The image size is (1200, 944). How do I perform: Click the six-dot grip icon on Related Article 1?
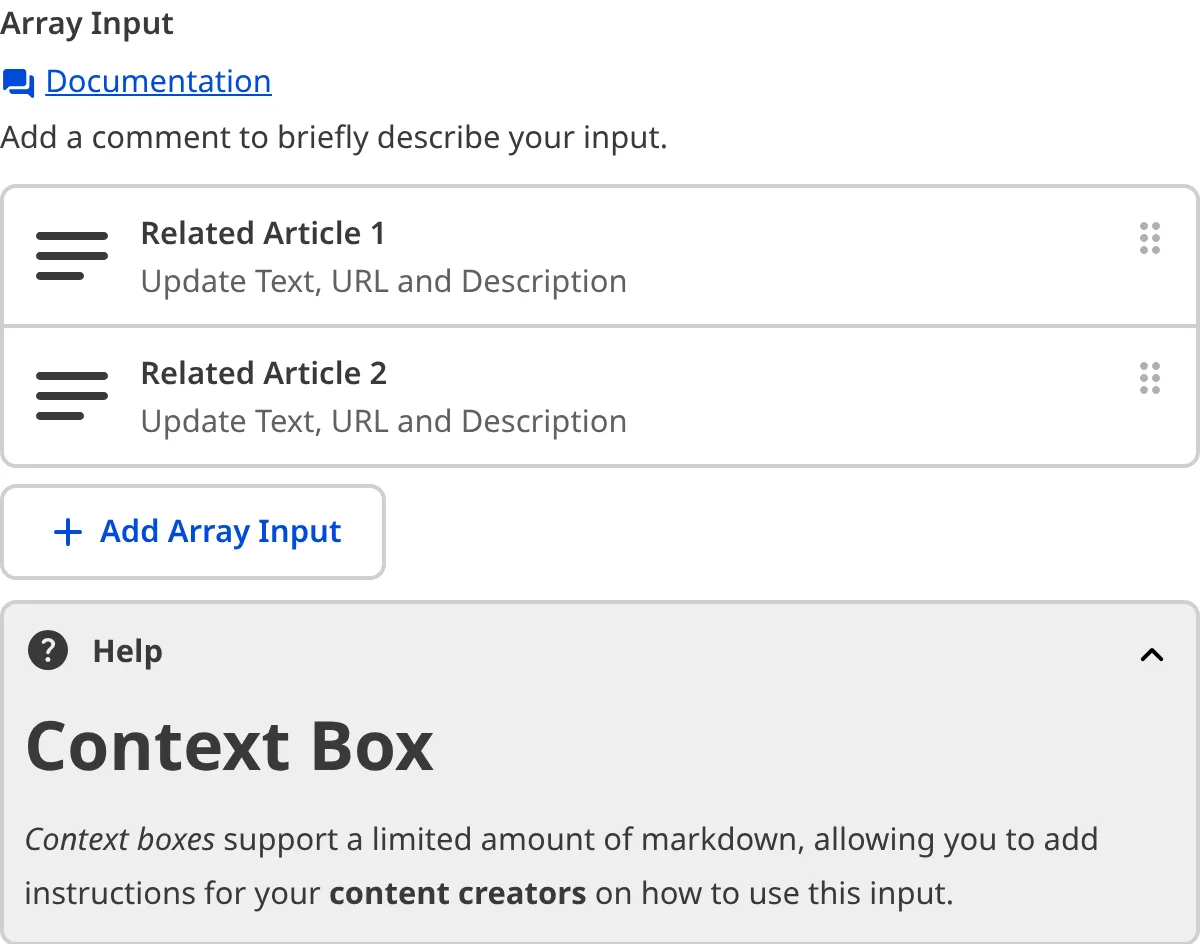click(x=1150, y=239)
